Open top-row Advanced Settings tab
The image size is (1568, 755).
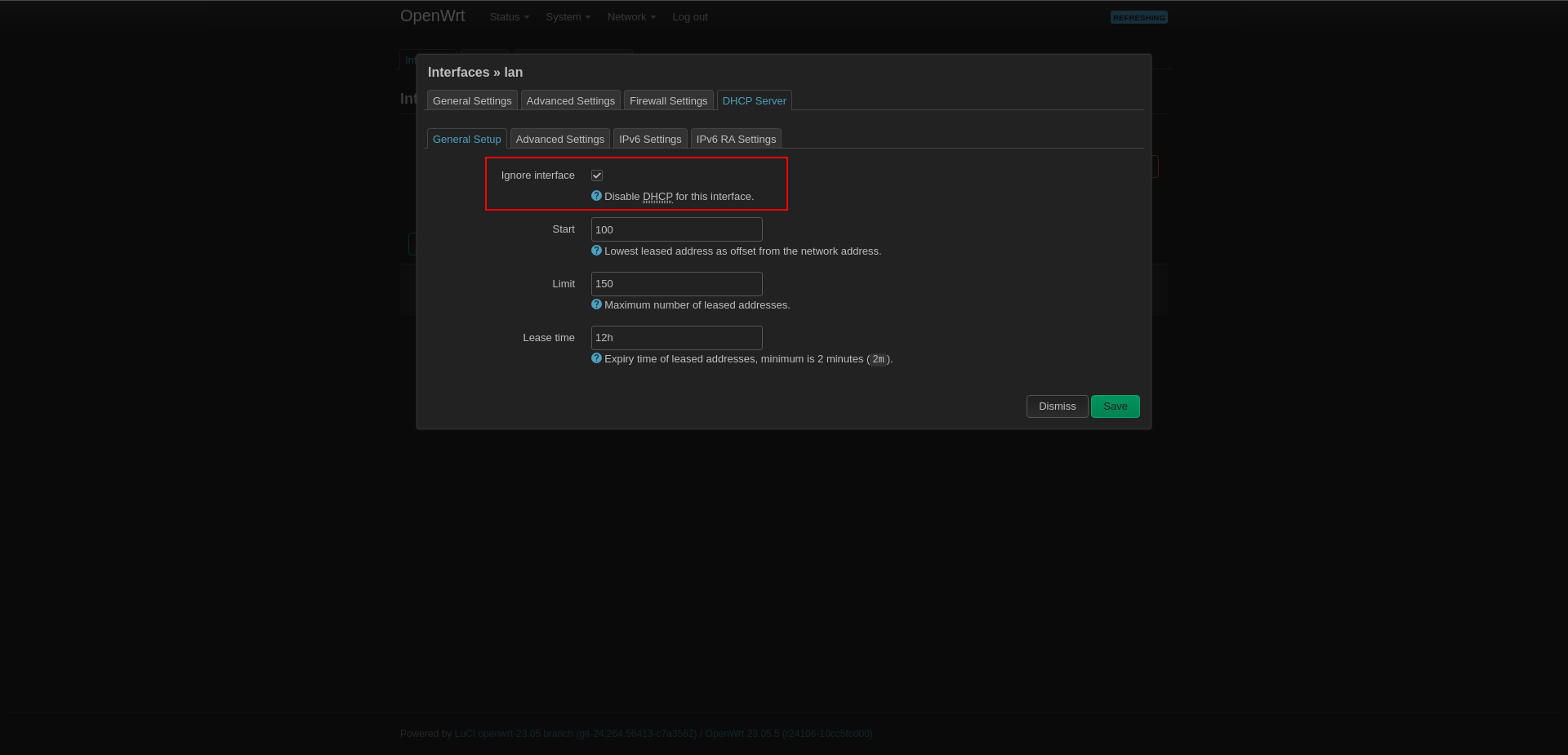571,100
